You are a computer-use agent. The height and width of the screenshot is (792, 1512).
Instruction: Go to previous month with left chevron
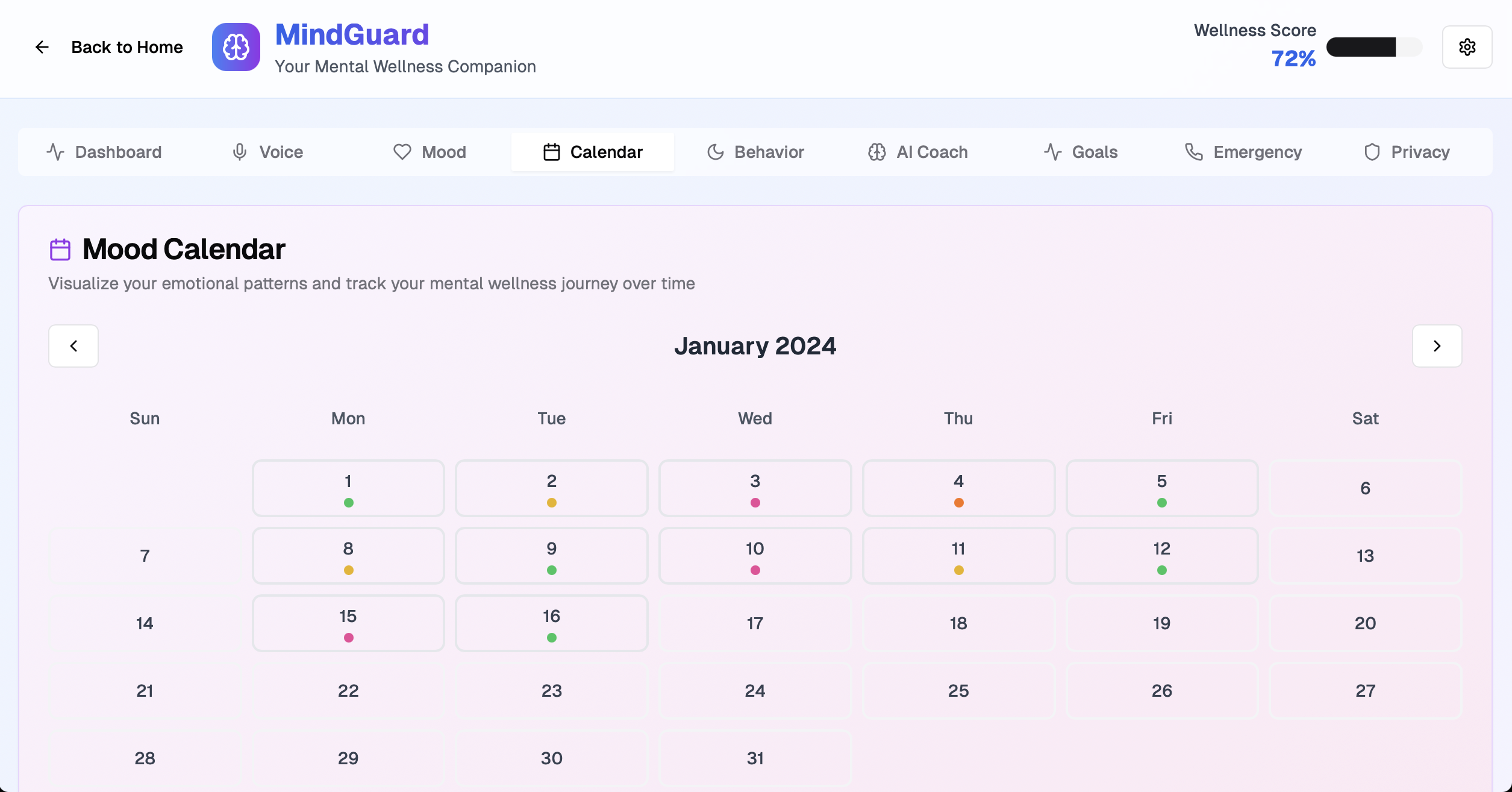coord(73,346)
